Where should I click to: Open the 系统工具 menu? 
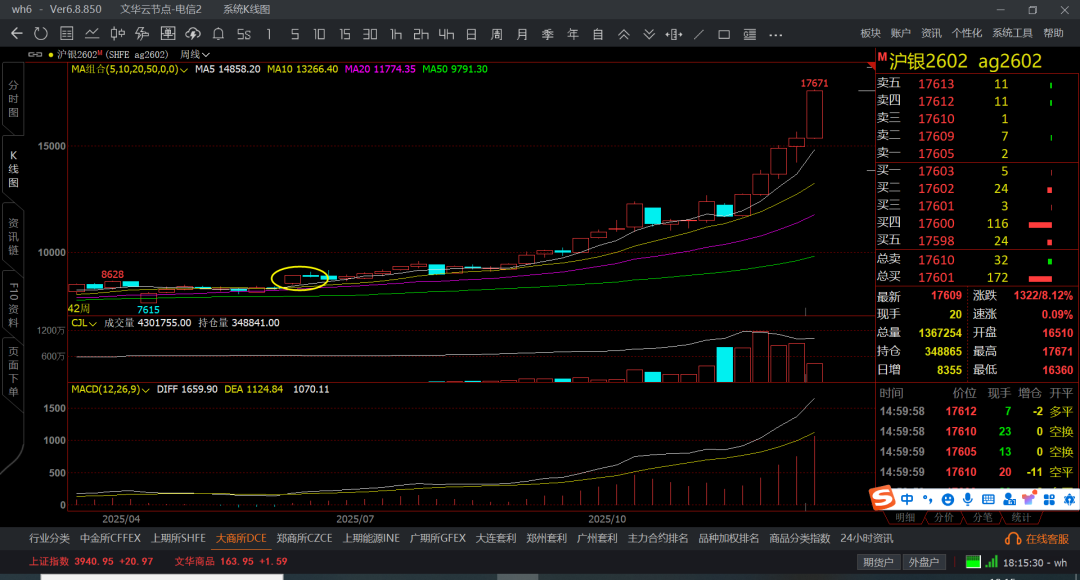click(1012, 33)
